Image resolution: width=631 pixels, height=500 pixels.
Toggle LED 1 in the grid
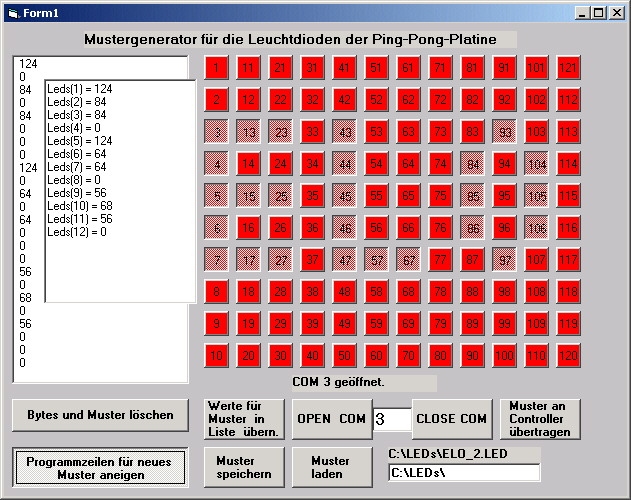(217, 68)
